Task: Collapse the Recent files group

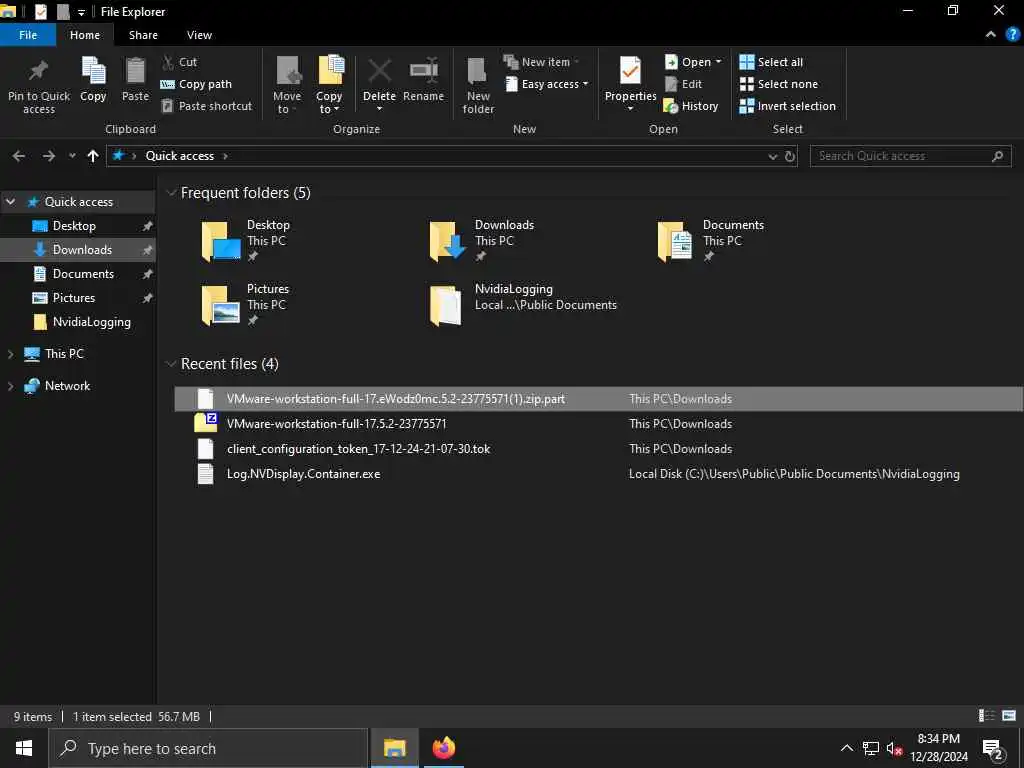Action: click(171, 364)
